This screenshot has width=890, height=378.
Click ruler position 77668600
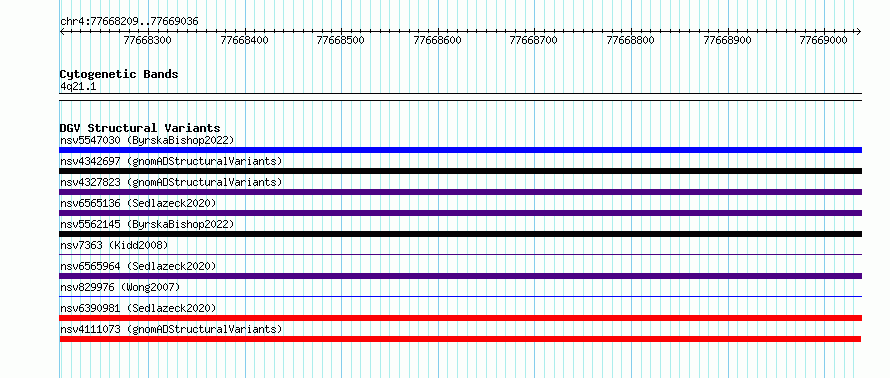click(438, 40)
